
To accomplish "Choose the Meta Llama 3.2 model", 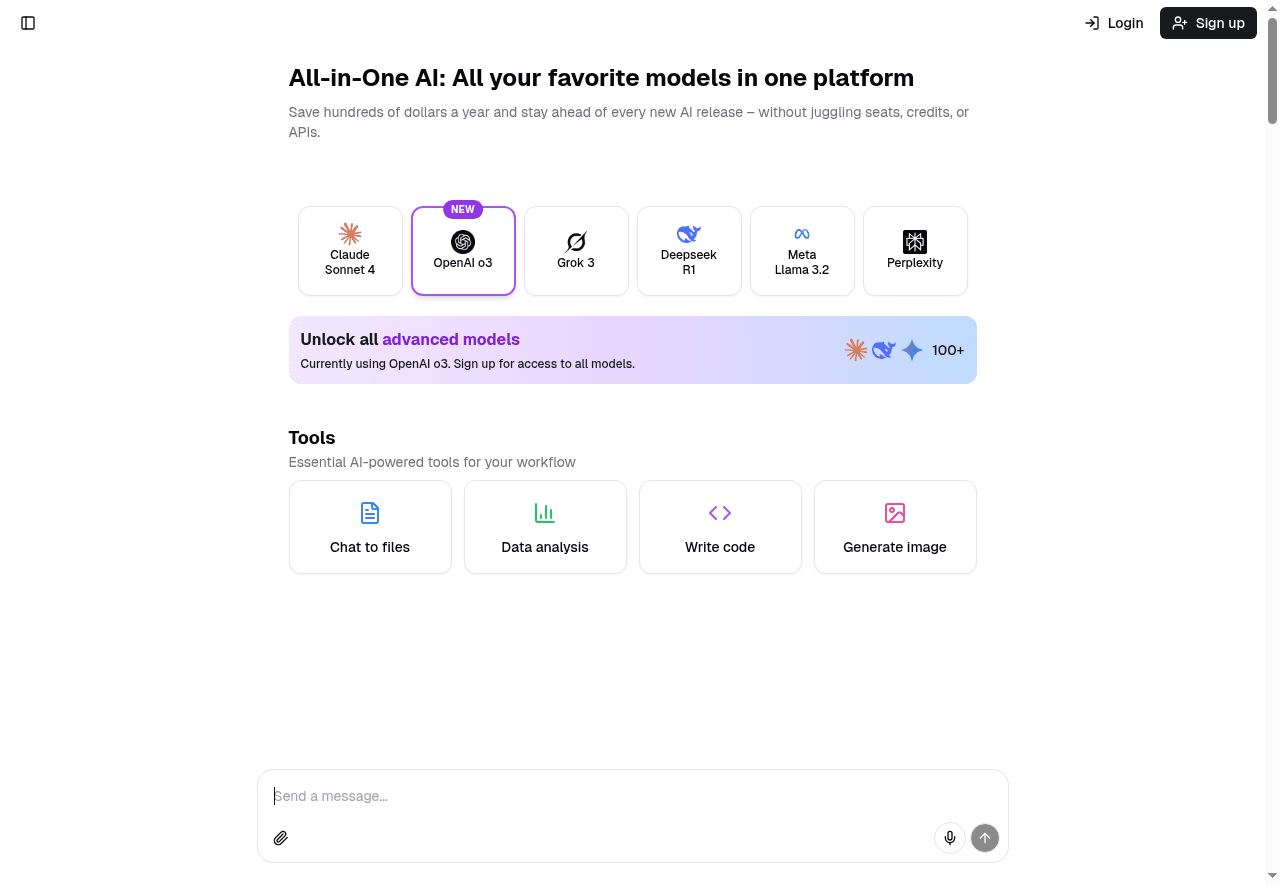I will point(802,251).
